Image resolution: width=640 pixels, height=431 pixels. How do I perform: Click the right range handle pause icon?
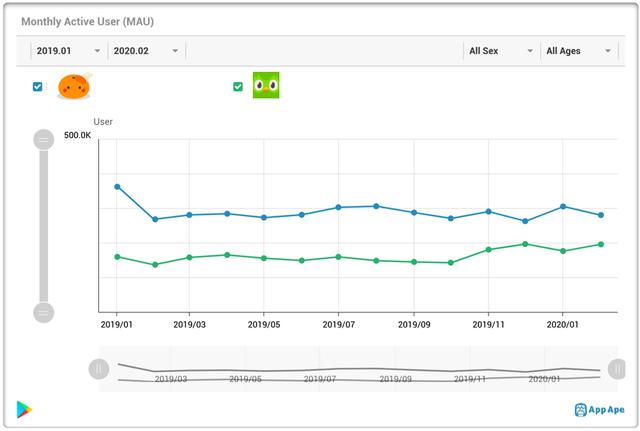tap(616, 368)
